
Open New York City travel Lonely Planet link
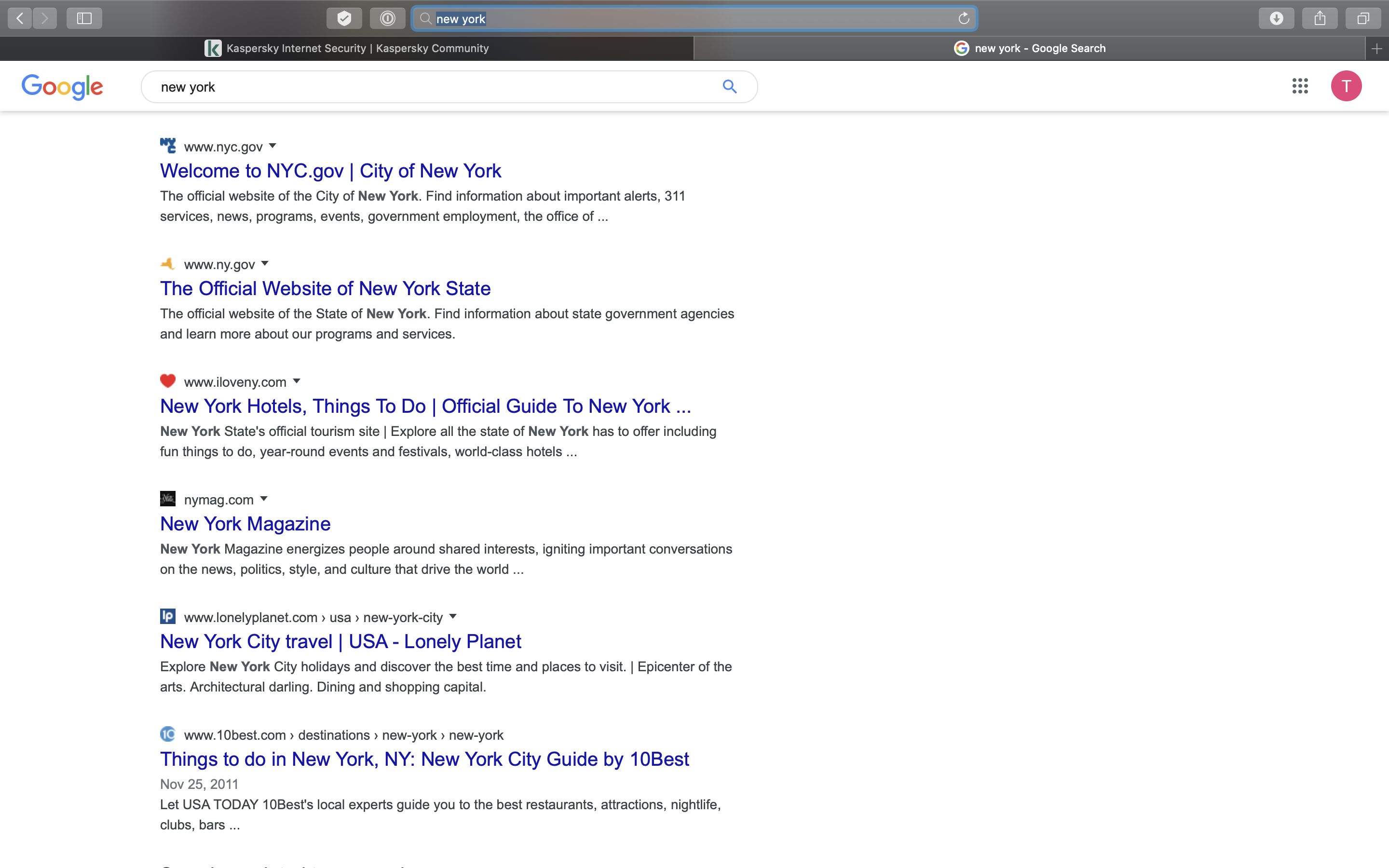340,642
